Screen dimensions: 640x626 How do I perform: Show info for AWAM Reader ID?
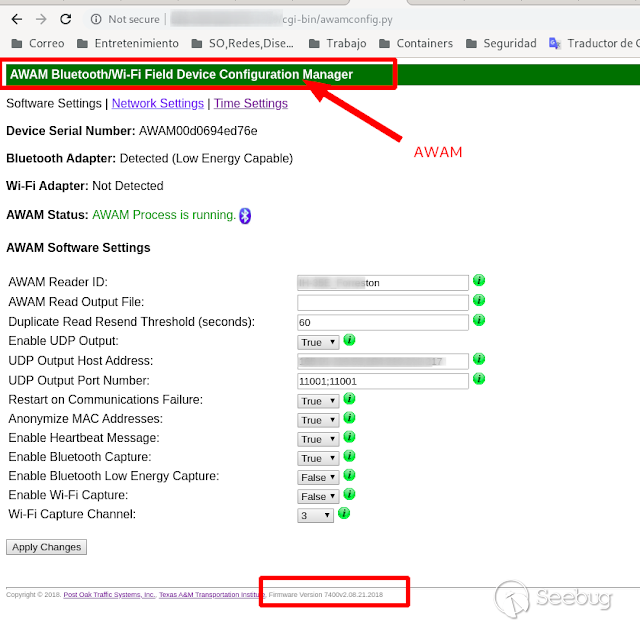click(479, 281)
